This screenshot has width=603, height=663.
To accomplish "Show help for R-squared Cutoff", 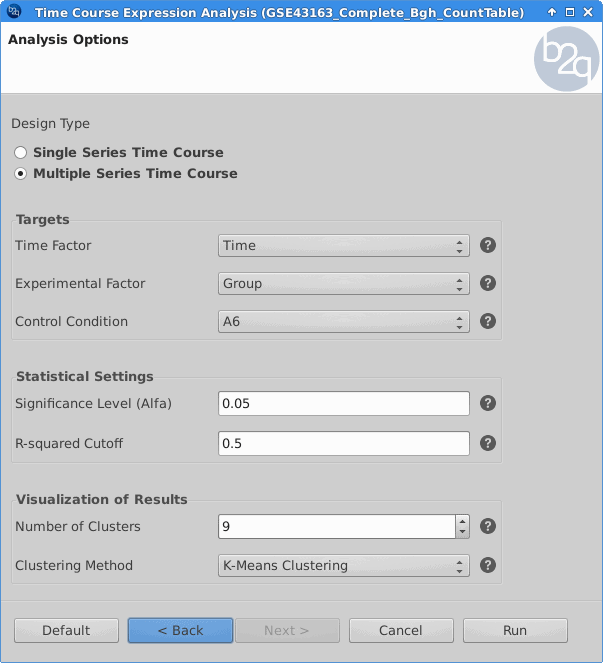I will (488, 443).
